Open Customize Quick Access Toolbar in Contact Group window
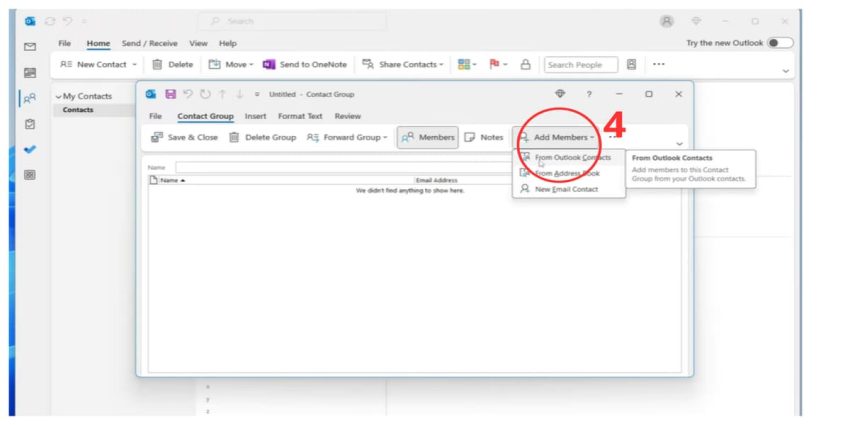The image size is (850, 425). click(x=256, y=94)
